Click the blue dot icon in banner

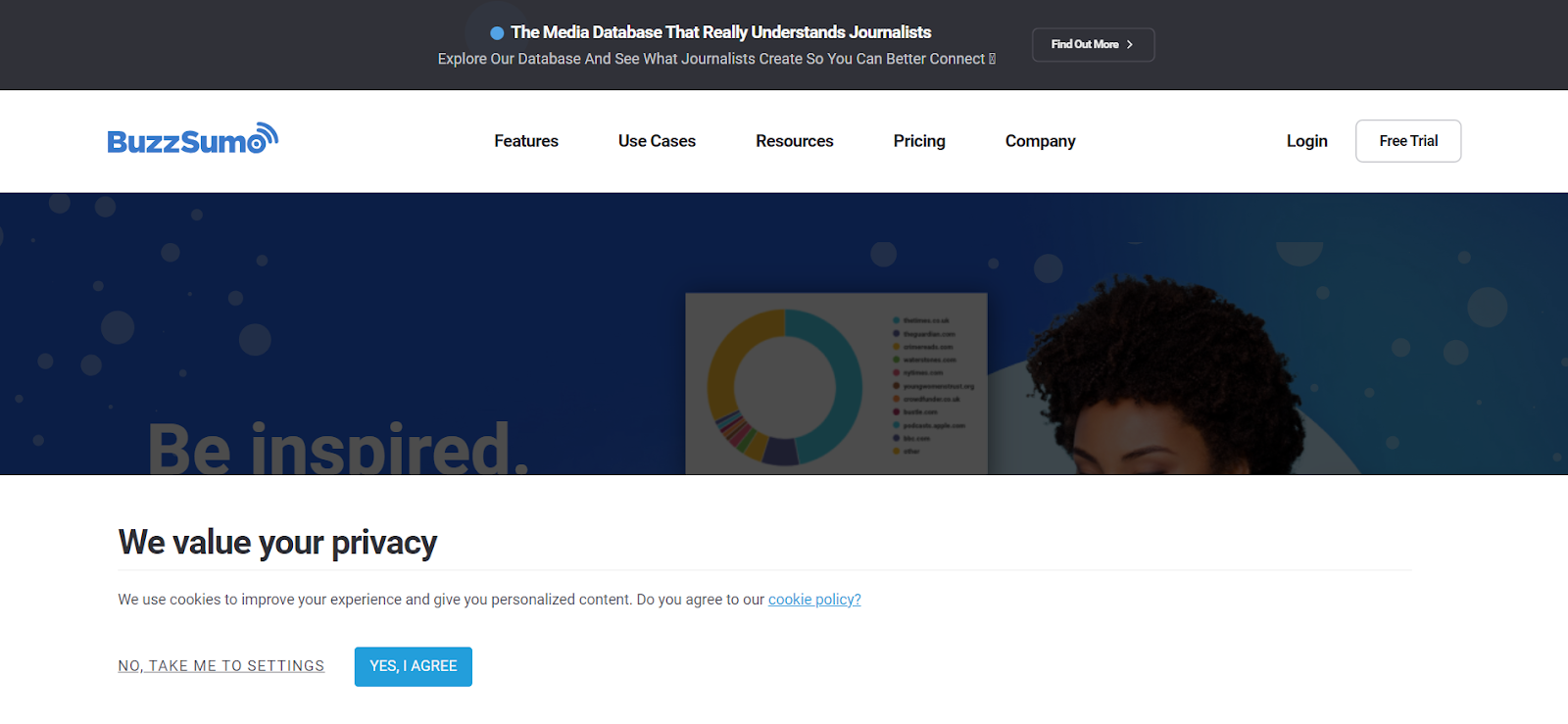497,33
